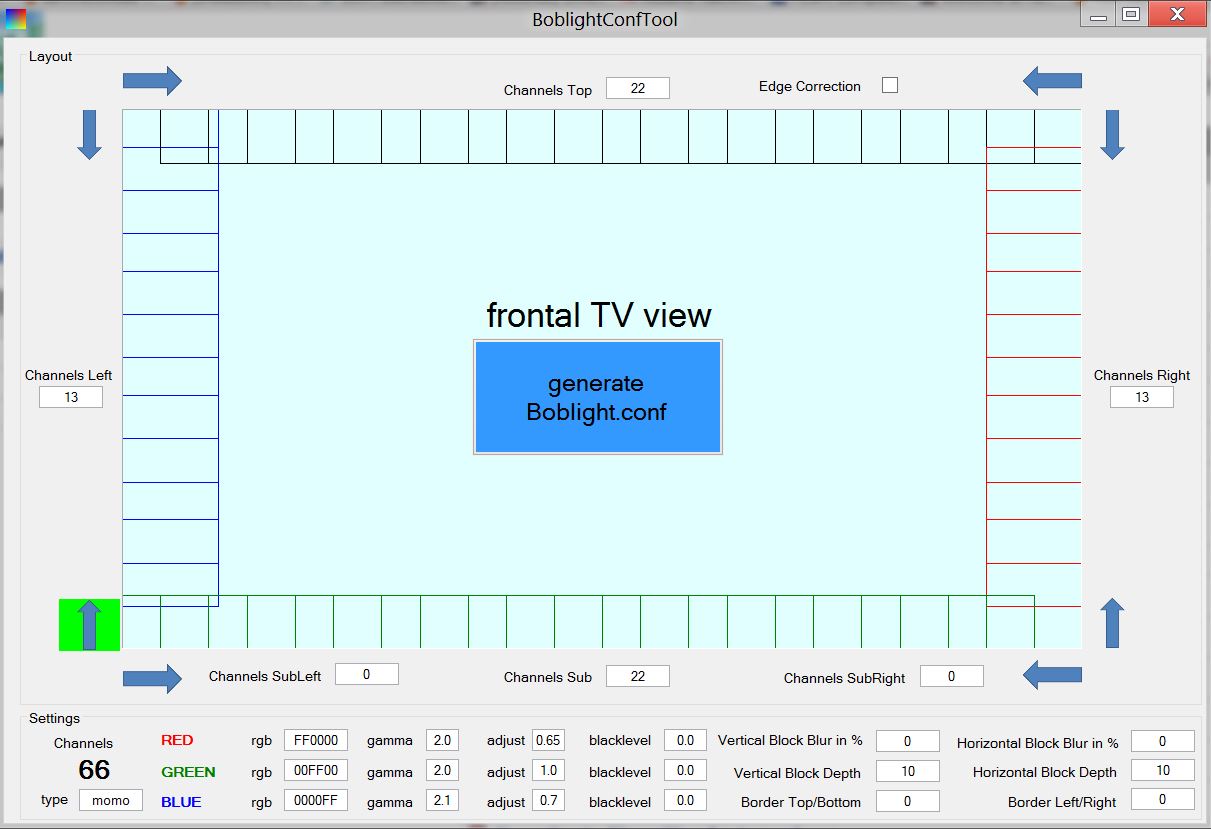The width and height of the screenshot is (1211, 829).
Task: Click the Border Top/Bottom input field
Action: tap(908, 801)
